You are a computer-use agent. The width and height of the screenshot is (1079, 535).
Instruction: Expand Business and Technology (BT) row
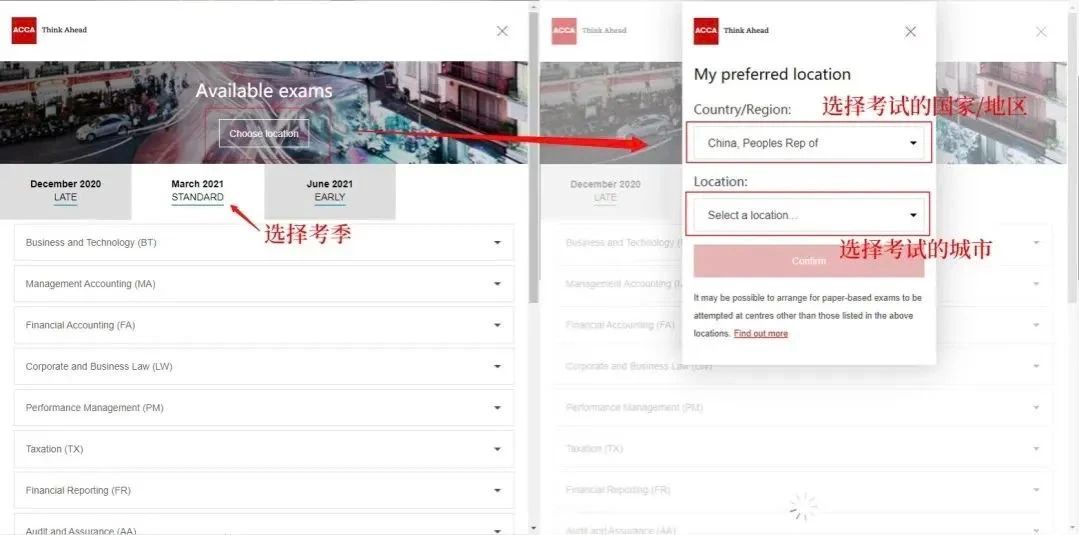click(264, 242)
